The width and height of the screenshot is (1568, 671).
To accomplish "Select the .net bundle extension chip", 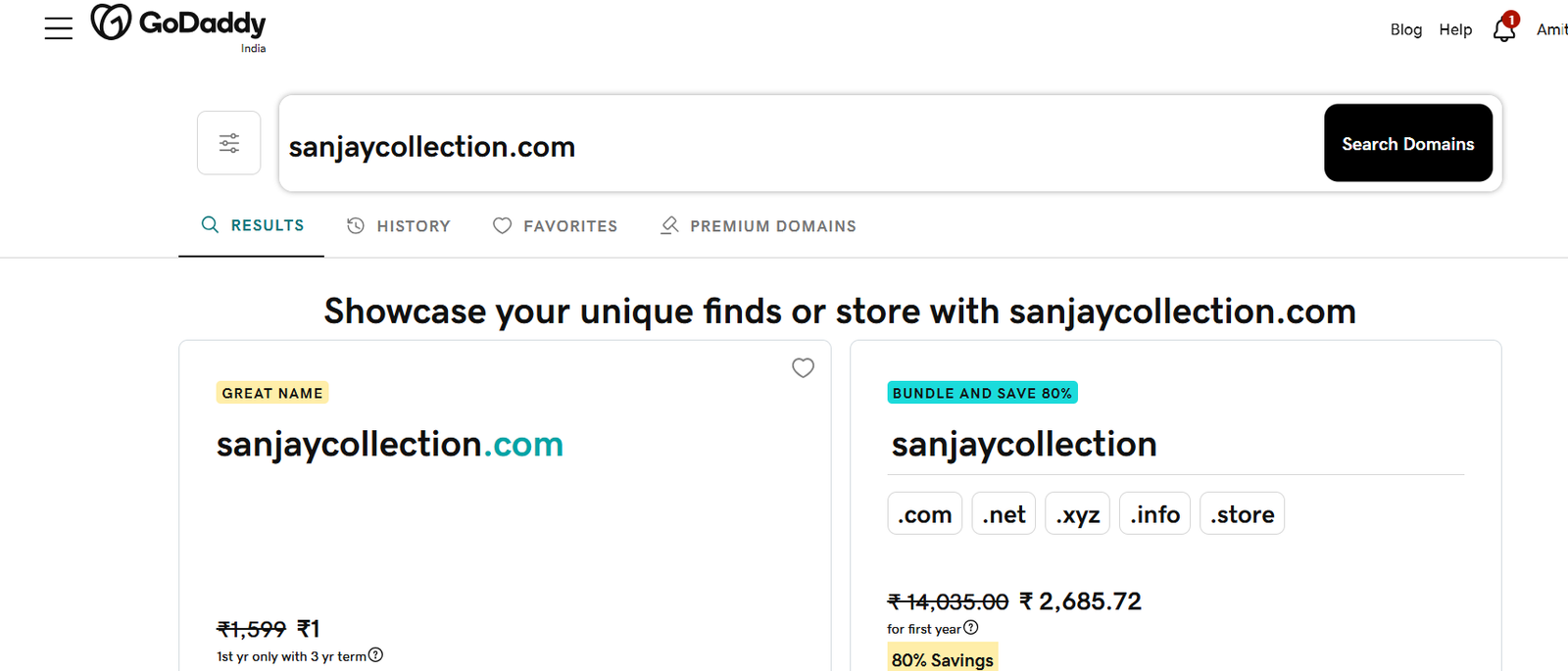I will point(1004,513).
